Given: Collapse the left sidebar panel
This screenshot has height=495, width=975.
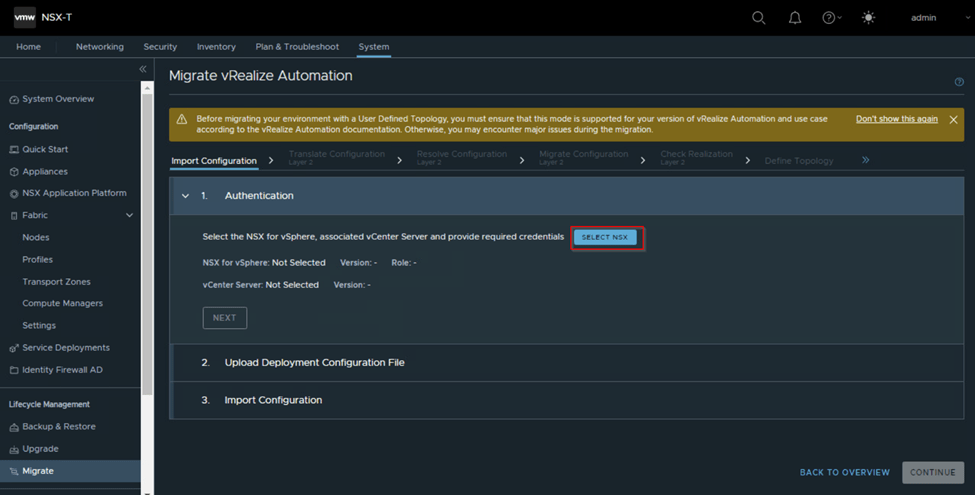Looking at the screenshot, I should point(143,69).
